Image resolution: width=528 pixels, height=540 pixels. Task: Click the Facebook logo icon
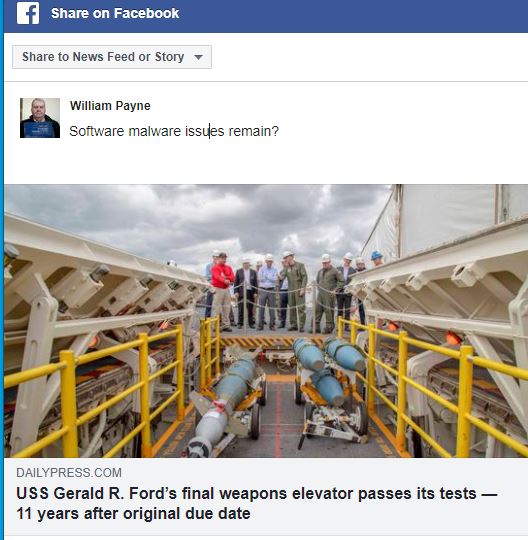pos(28,13)
